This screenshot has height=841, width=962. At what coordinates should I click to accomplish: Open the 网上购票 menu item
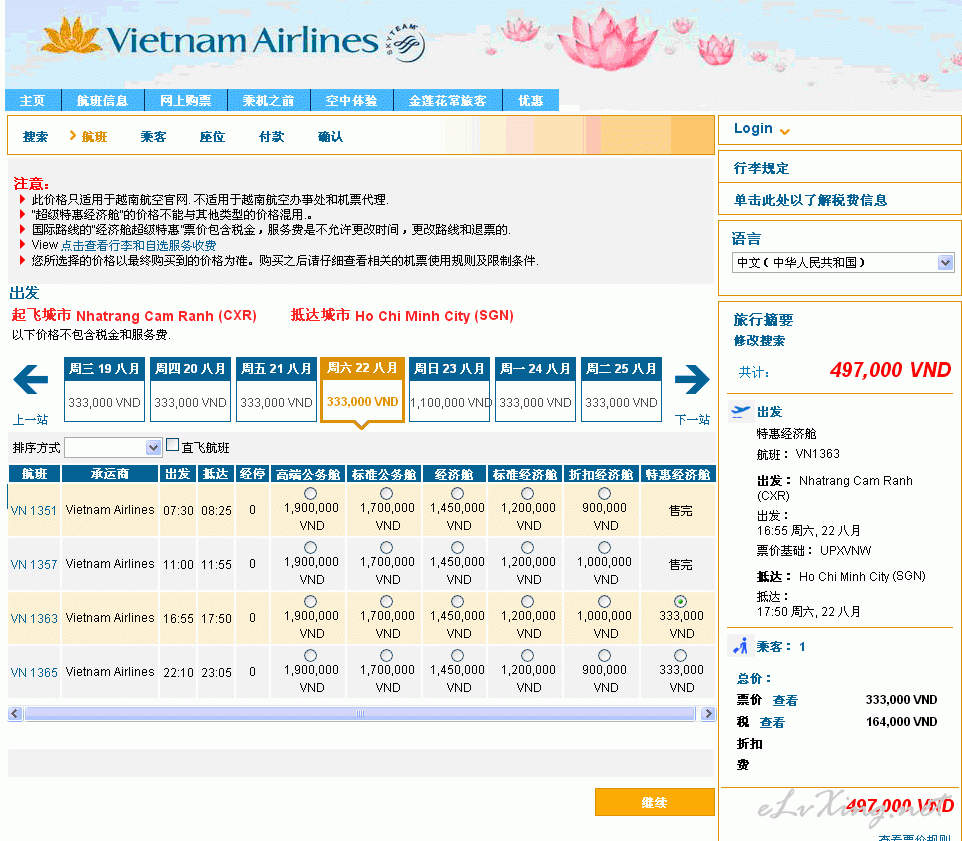(186, 101)
